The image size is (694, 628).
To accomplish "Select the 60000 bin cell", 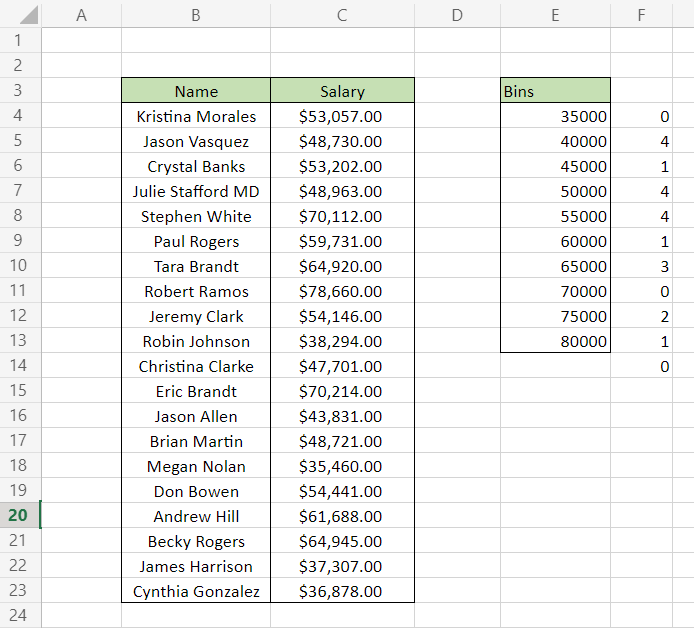I will tap(555, 241).
